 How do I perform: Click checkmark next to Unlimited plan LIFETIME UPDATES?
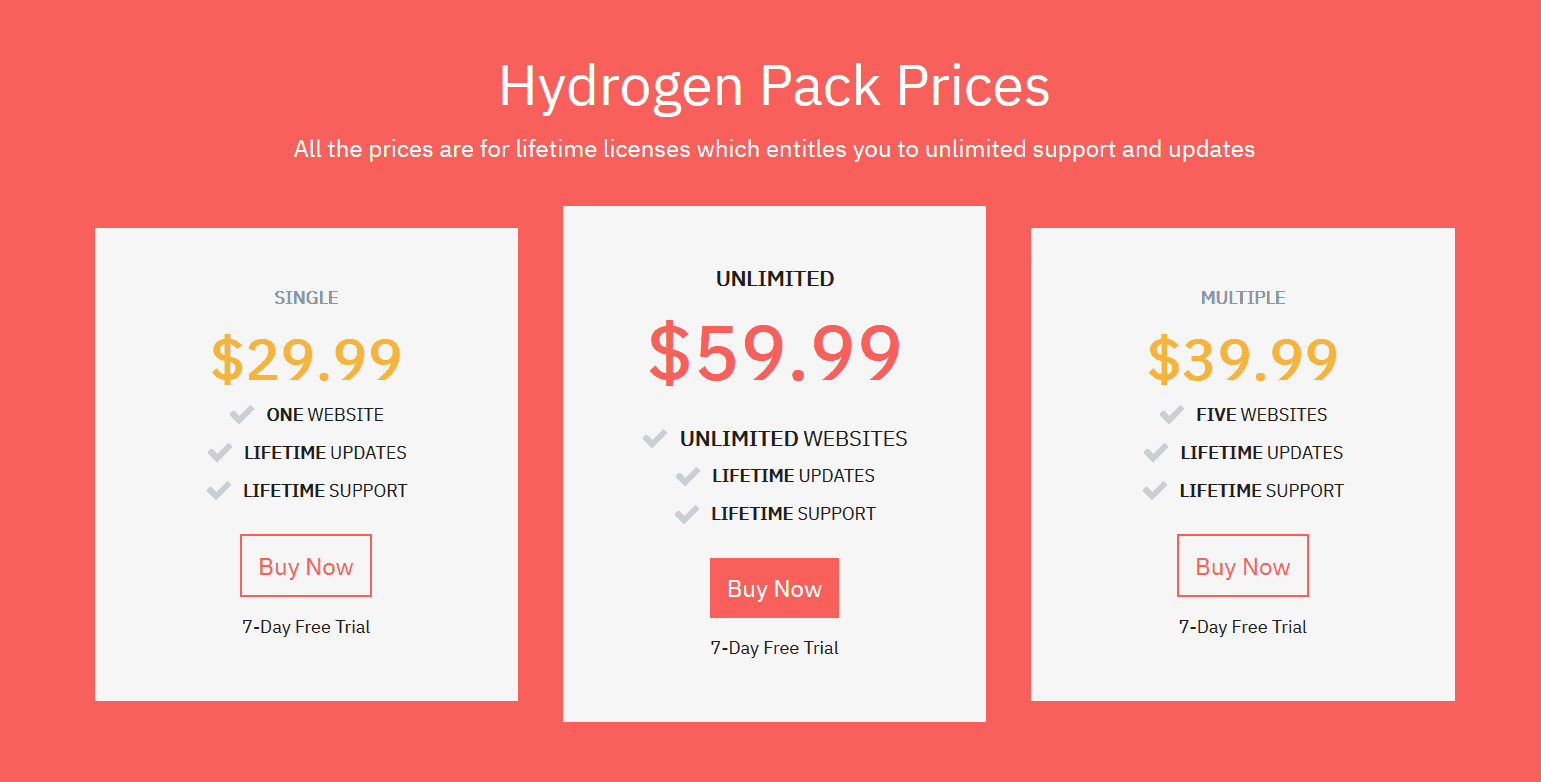687,476
